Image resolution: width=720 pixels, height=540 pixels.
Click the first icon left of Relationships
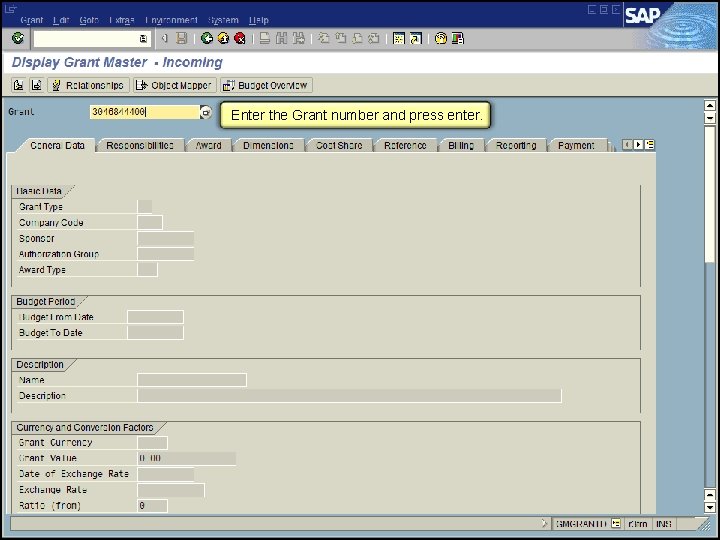point(18,85)
